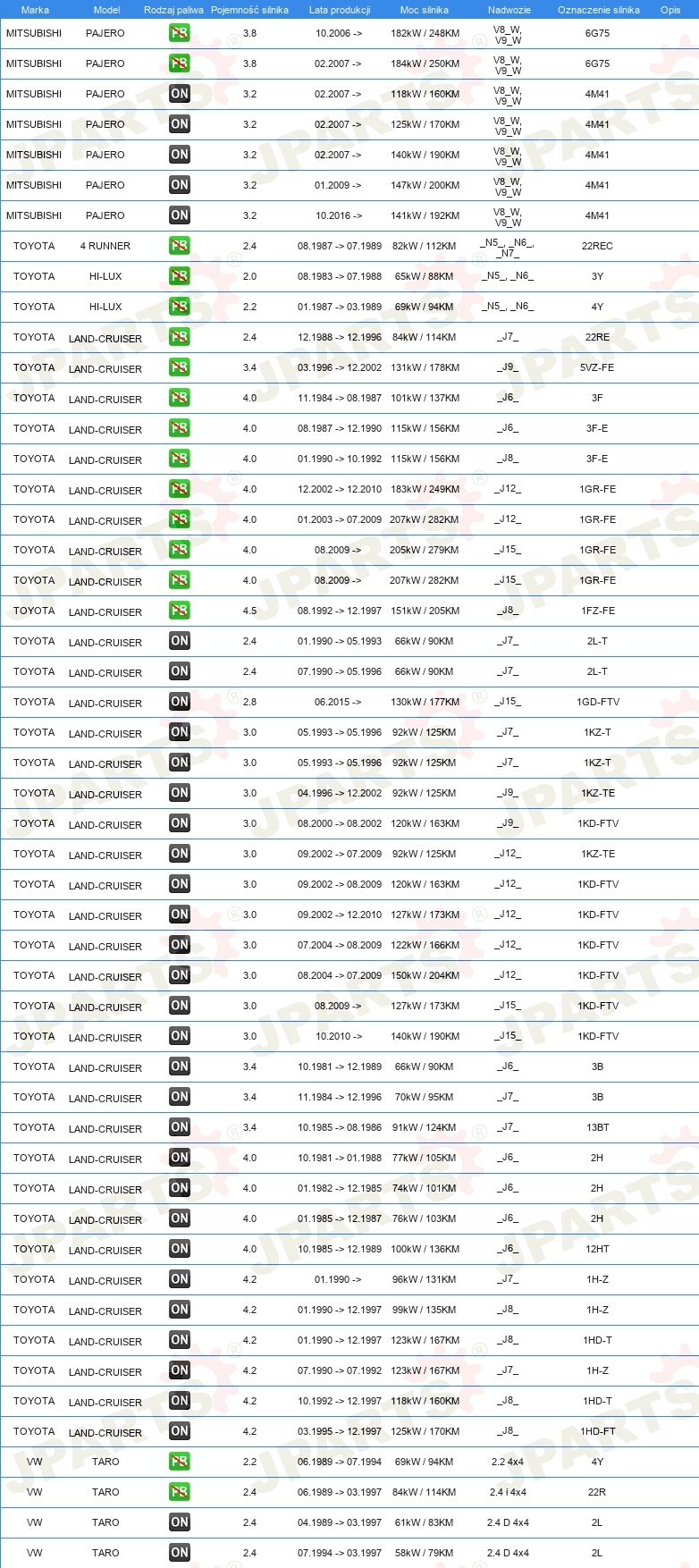Click the 08.1983 -> 07.1988 production years cell
Screen dimensions: 699x1568
(x=340, y=276)
